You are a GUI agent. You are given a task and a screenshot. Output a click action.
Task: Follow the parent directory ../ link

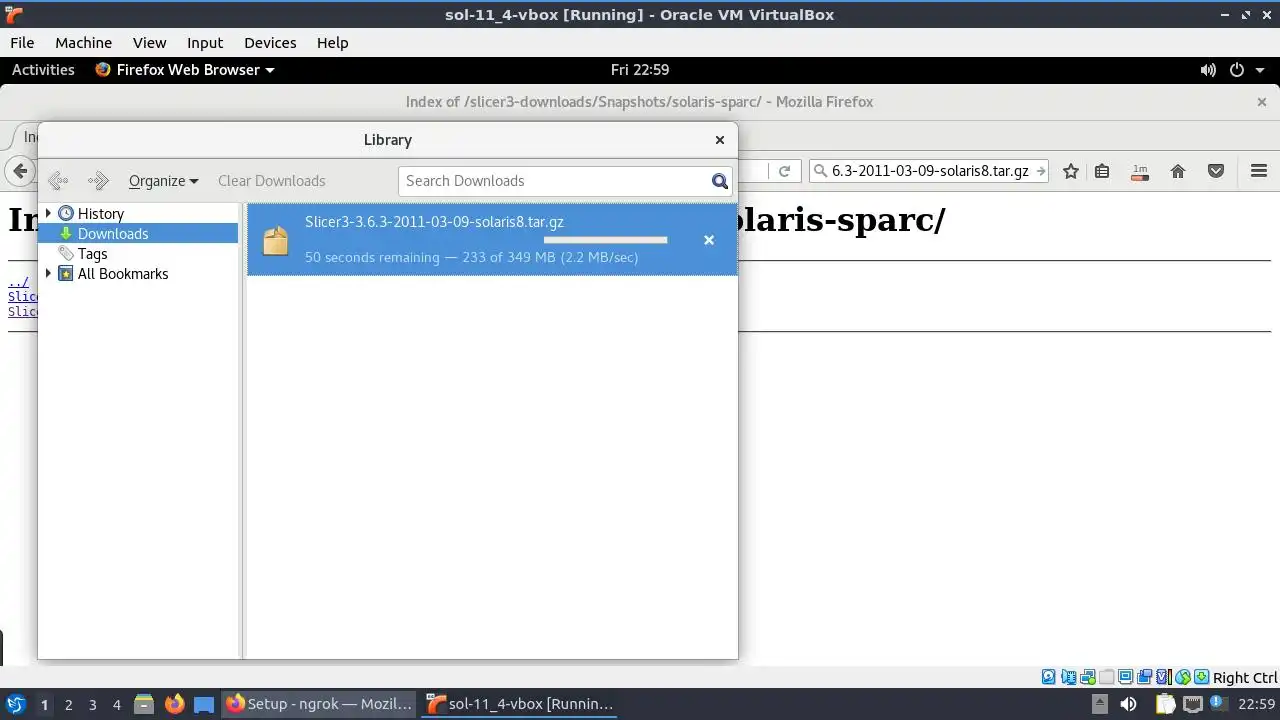18,282
